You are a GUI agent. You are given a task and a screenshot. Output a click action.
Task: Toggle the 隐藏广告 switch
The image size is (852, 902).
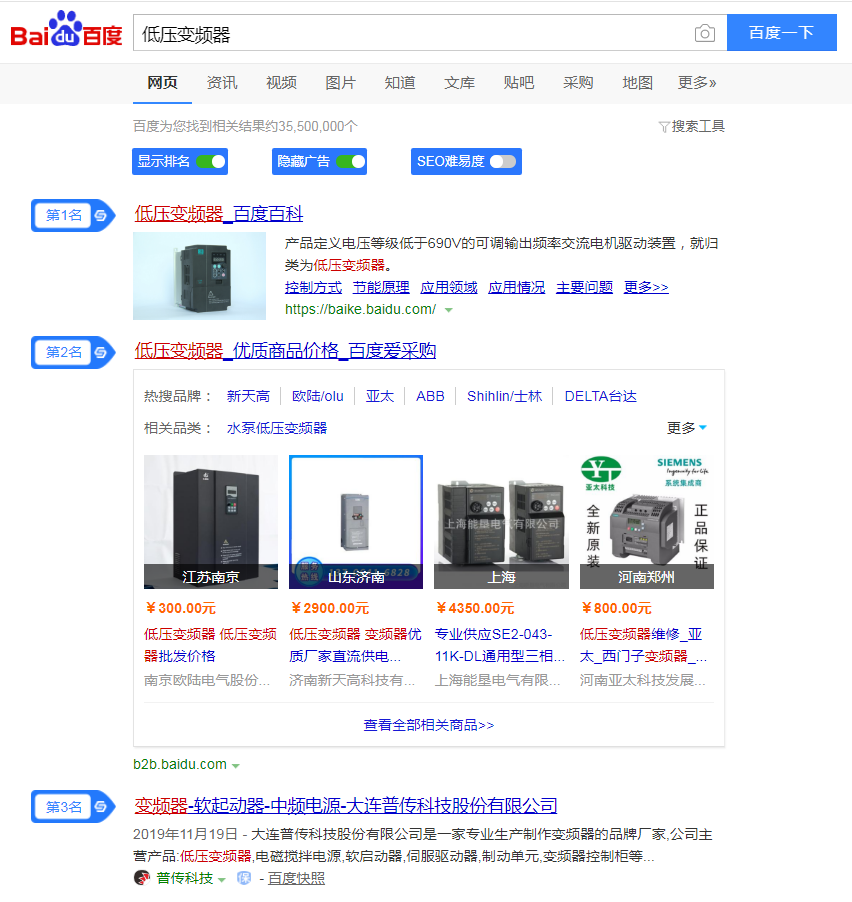351,162
